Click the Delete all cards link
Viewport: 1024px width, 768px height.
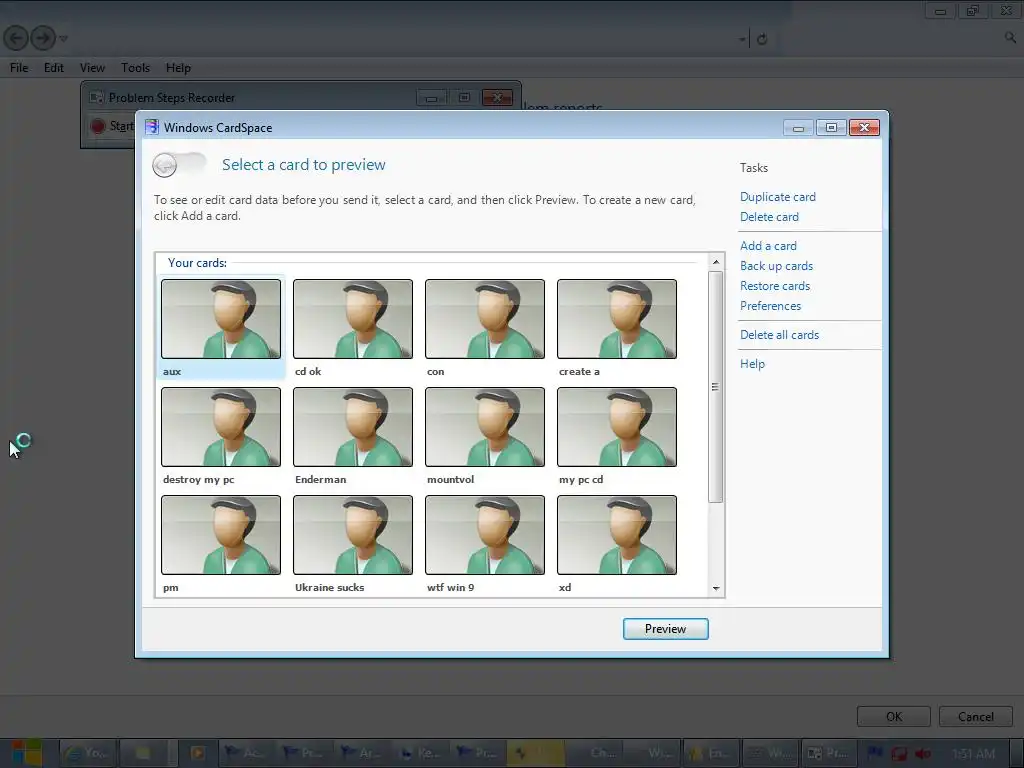tap(779, 335)
